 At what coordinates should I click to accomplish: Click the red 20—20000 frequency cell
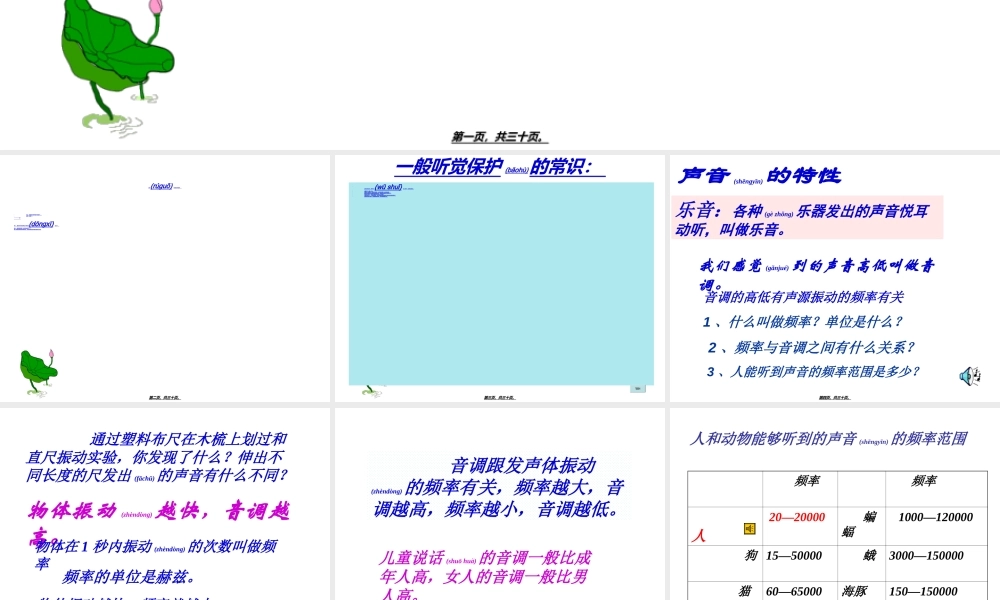pyautogui.click(x=797, y=517)
